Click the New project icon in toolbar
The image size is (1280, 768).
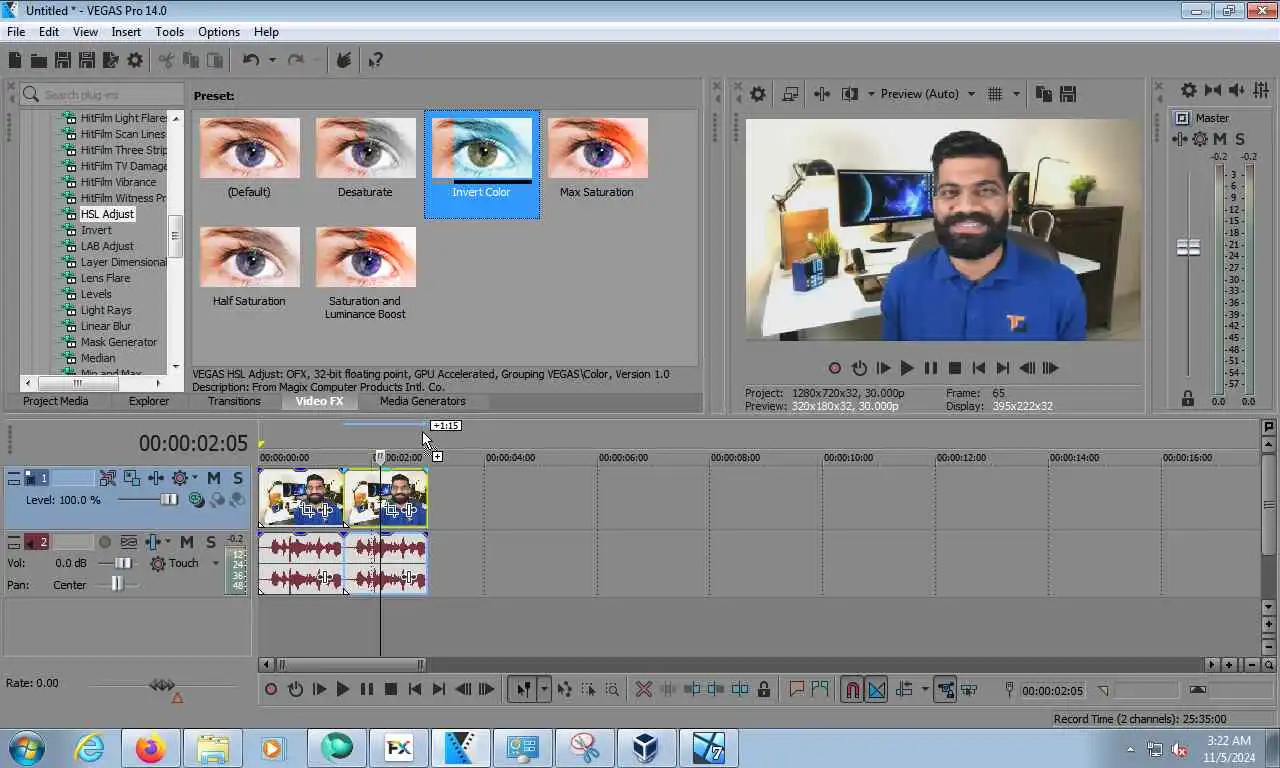pos(15,61)
